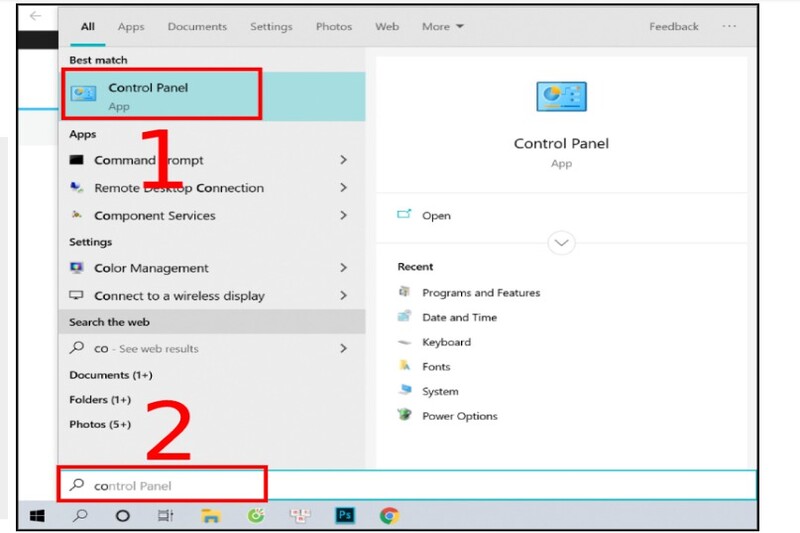Click the Date and Time icon
This screenshot has width=800, height=533.
404,316
